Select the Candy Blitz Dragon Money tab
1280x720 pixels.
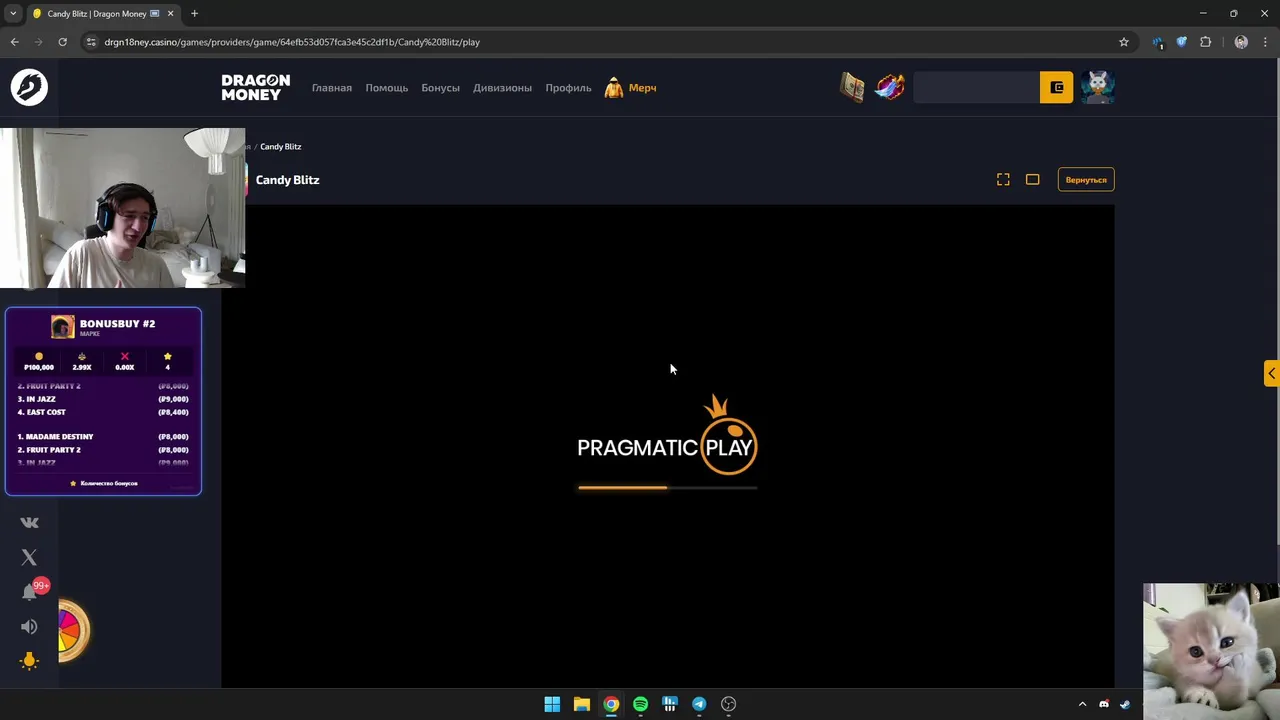(x=98, y=14)
